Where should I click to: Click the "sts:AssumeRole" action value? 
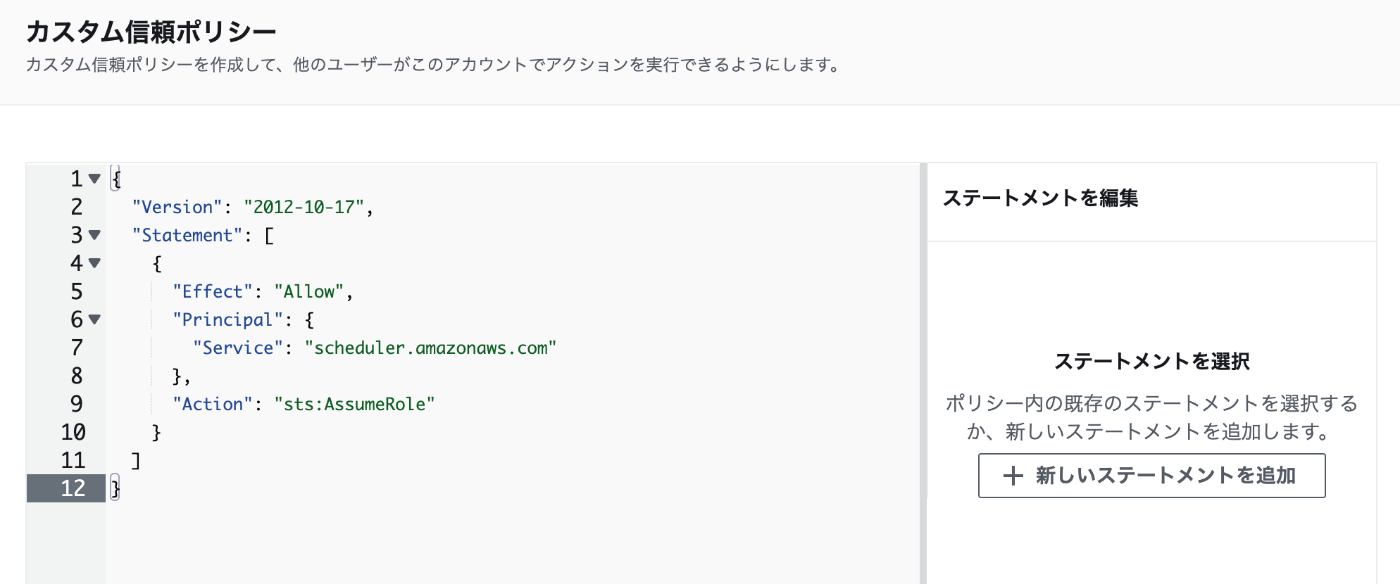pyautogui.click(x=355, y=404)
